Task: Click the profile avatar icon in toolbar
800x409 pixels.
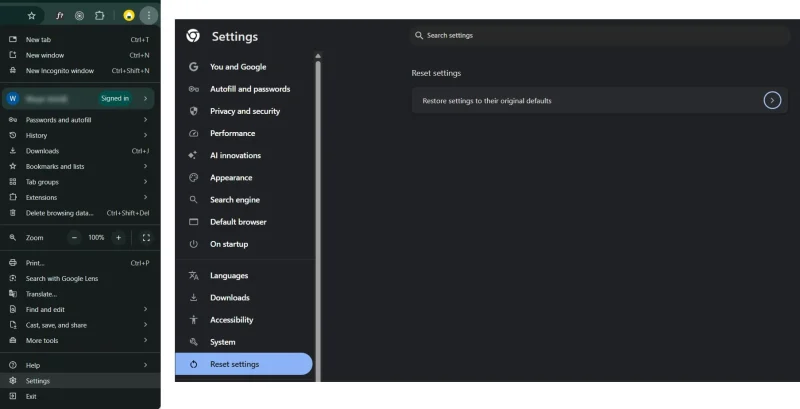Action: tap(128, 16)
